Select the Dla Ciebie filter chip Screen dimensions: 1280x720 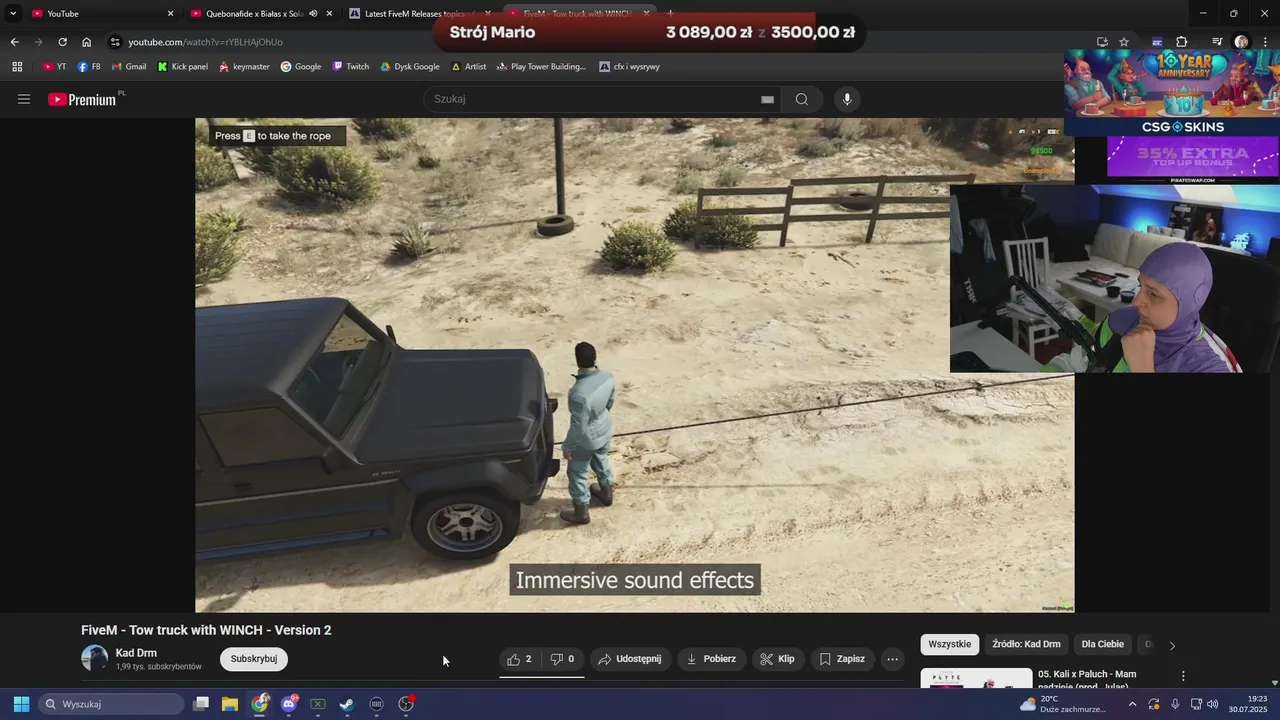tap(1103, 644)
